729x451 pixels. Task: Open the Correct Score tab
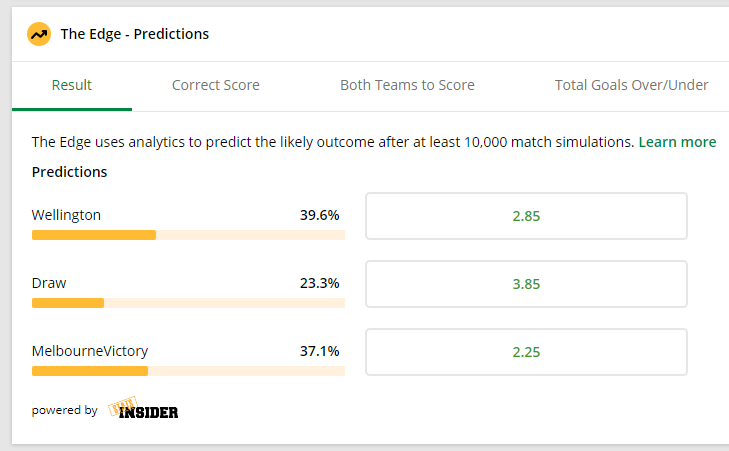point(216,85)
